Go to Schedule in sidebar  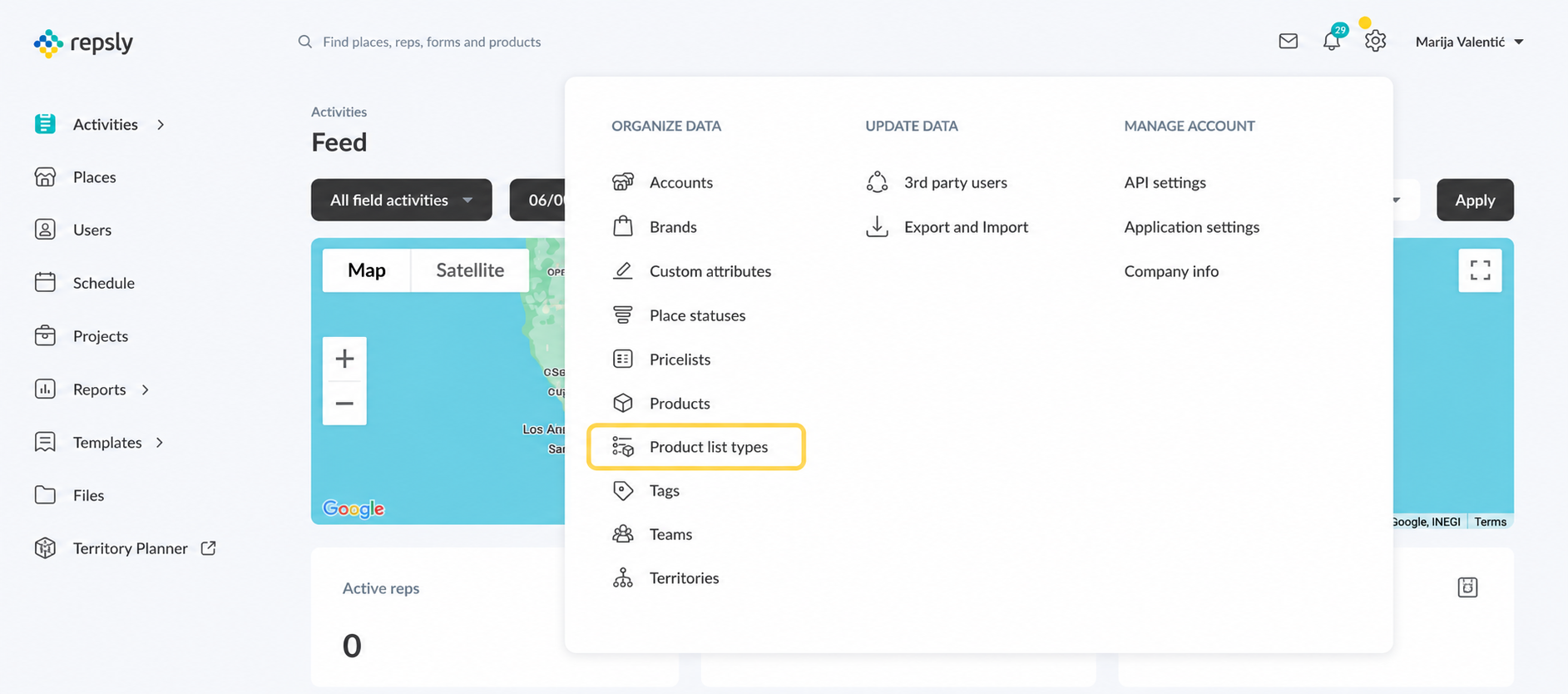[103, 283]
